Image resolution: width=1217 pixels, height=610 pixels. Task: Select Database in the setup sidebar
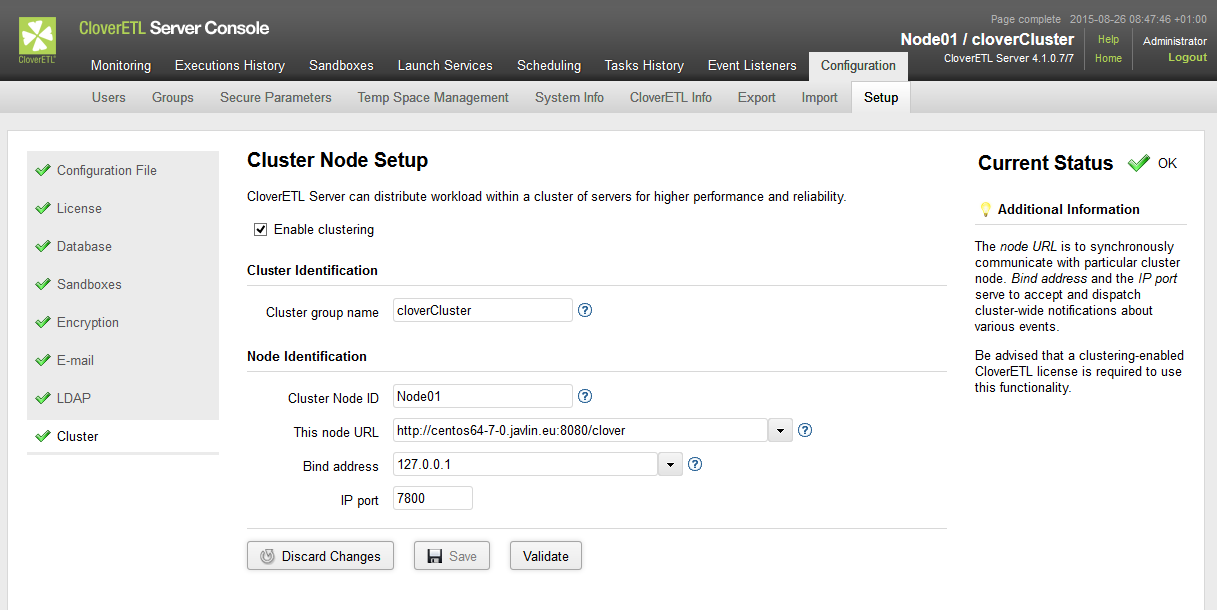click(x=84, y=246)
